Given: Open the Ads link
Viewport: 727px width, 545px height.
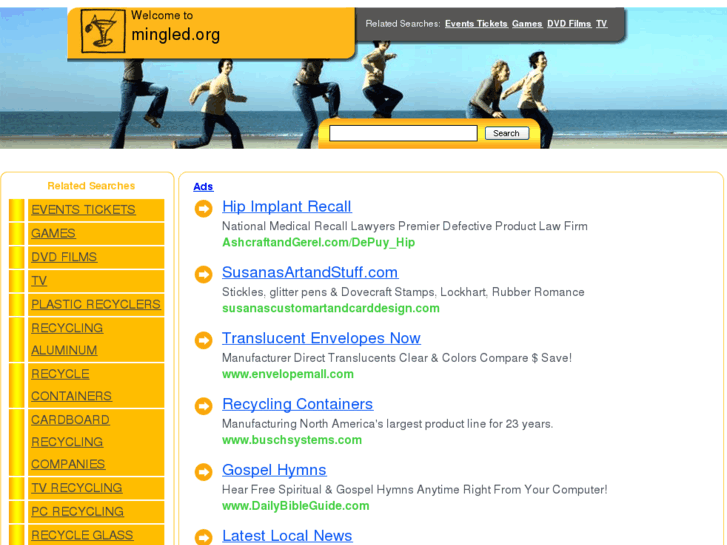Looking at the screenshot, I should [x=203, y=186].
